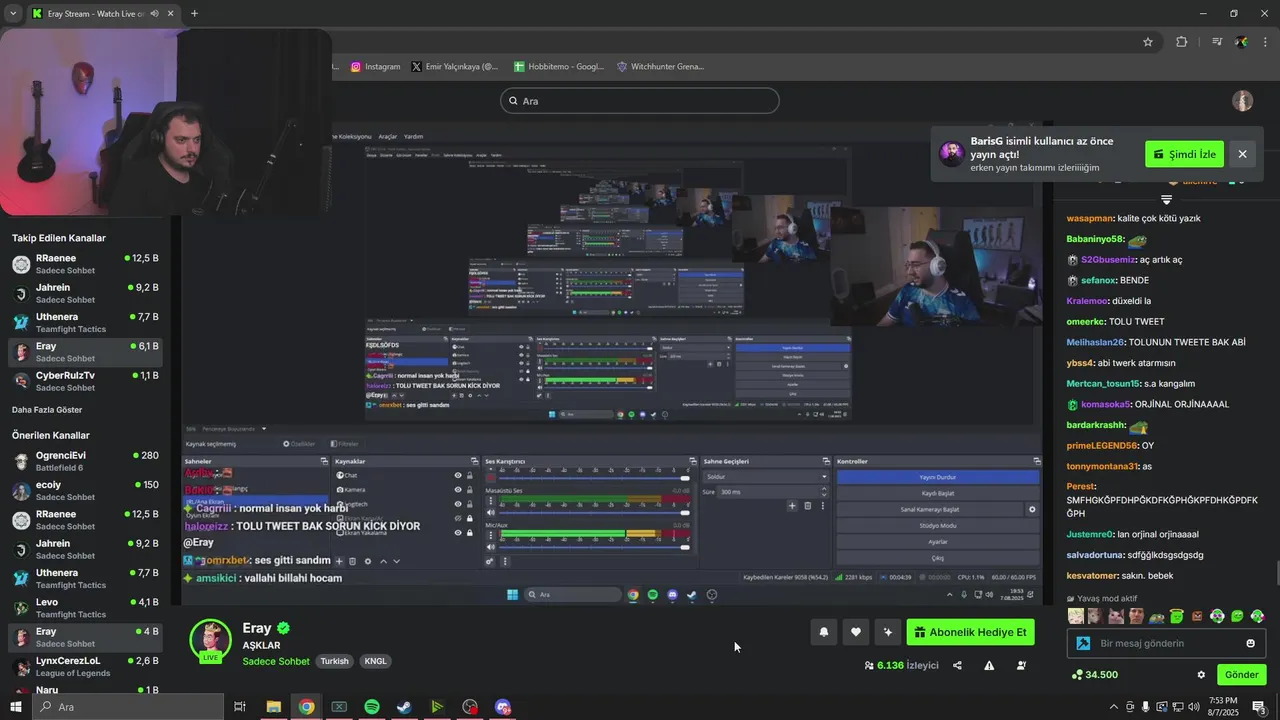Open the Instagram bookmark

[x=375, y=67]
